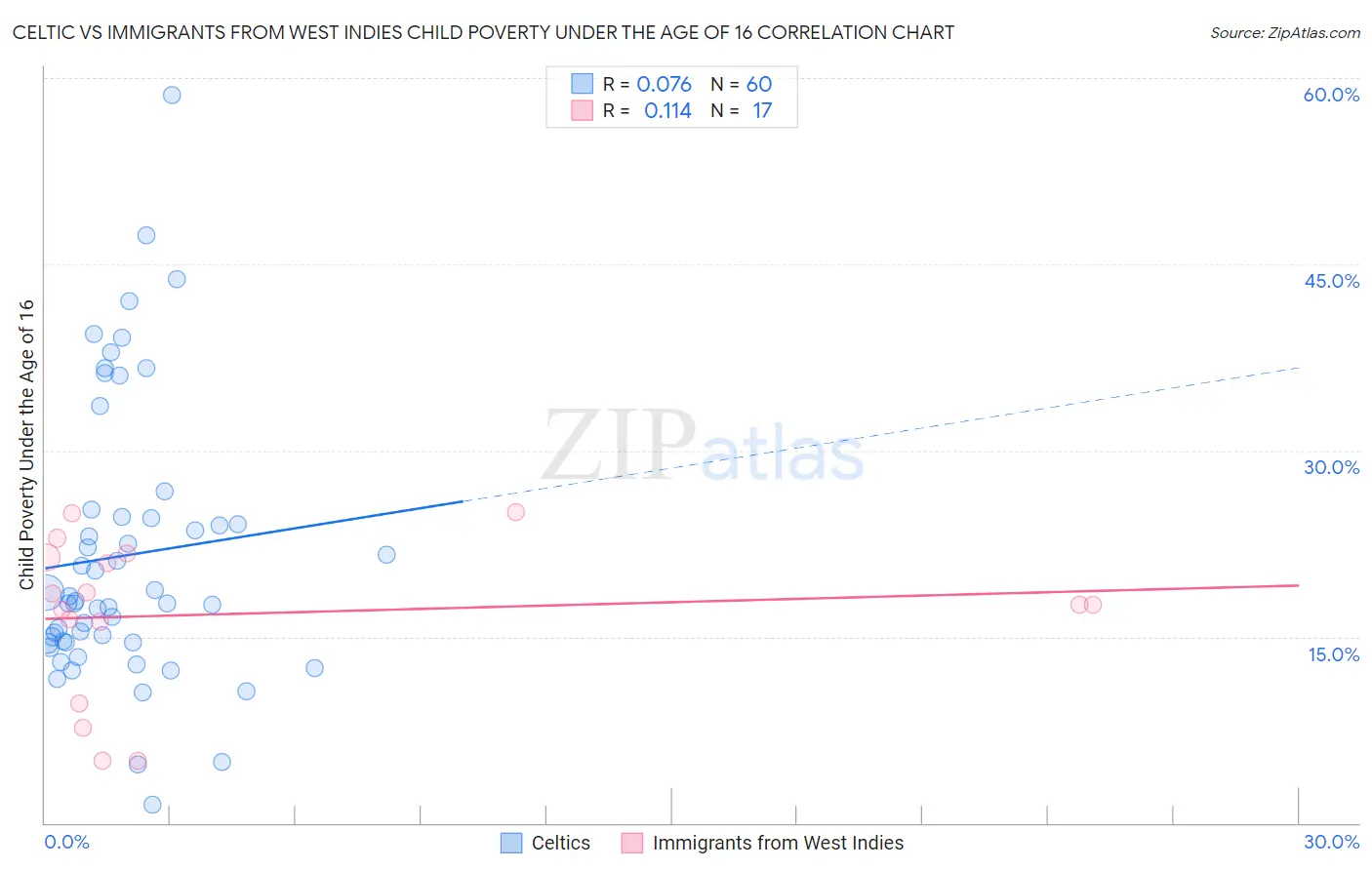Click the 60.0% y-axis label
The height and width of the screenshot is (870, 1372).
pos(1331,95)
